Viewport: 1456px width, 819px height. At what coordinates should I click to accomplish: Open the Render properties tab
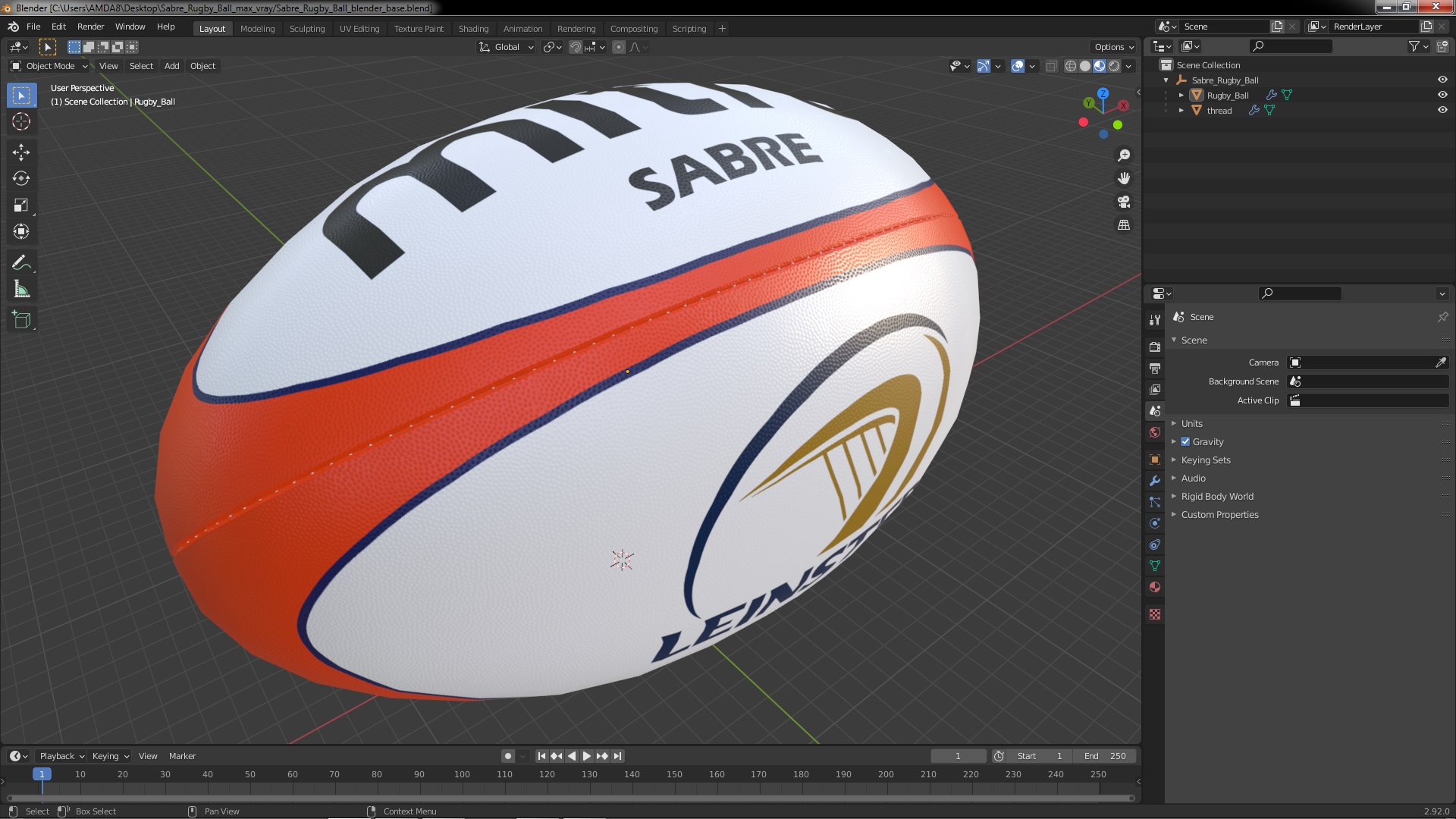pyautogui.click(x=1155, y=347)
